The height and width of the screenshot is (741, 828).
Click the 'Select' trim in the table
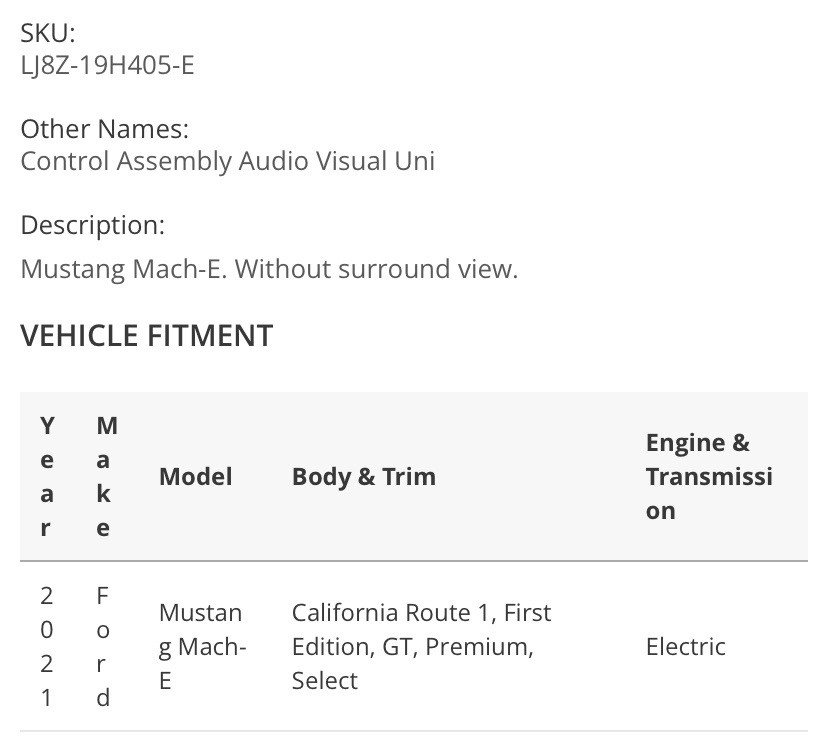[324, 681]
